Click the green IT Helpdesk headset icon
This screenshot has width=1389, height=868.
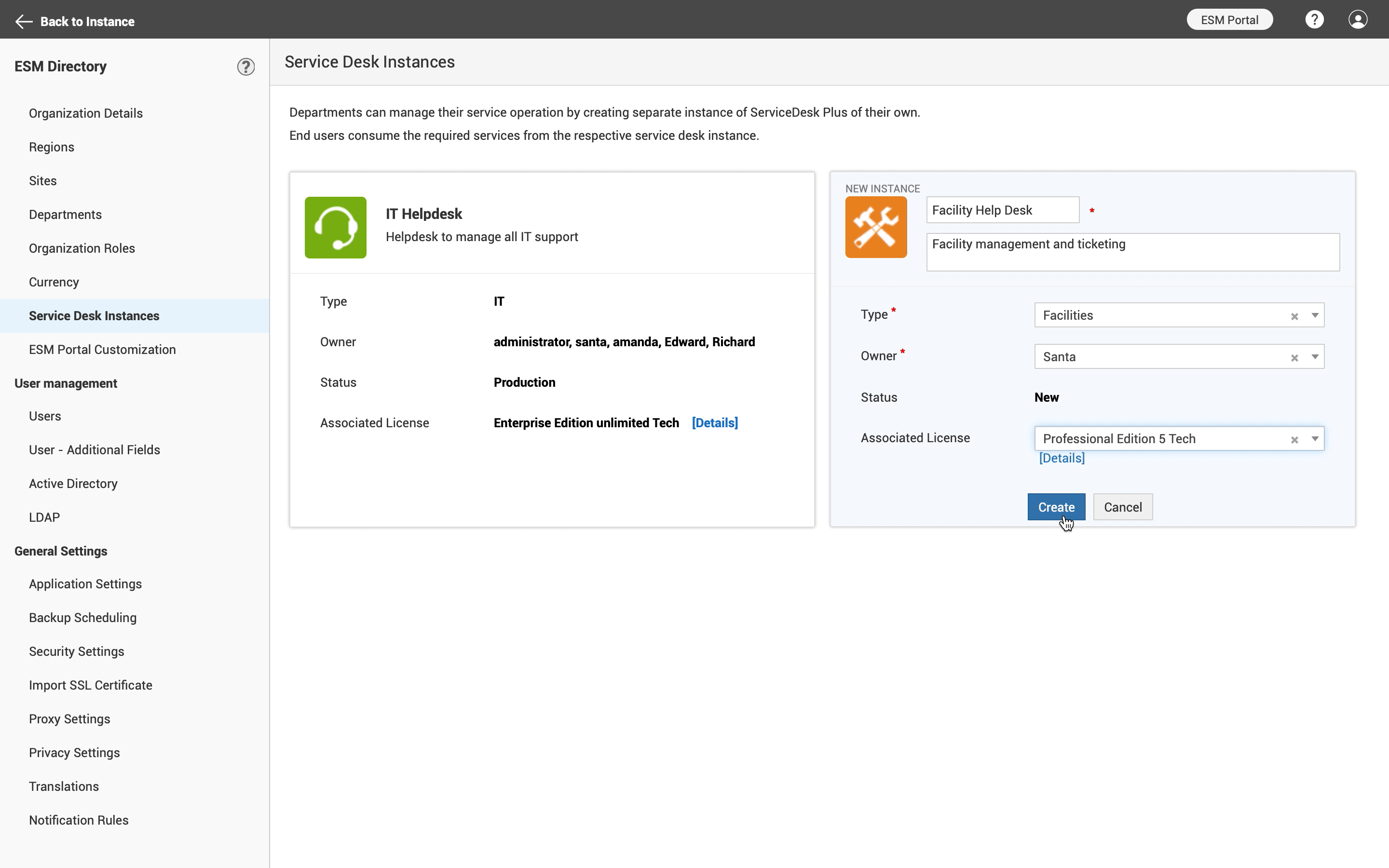click(x=335, y=227)
